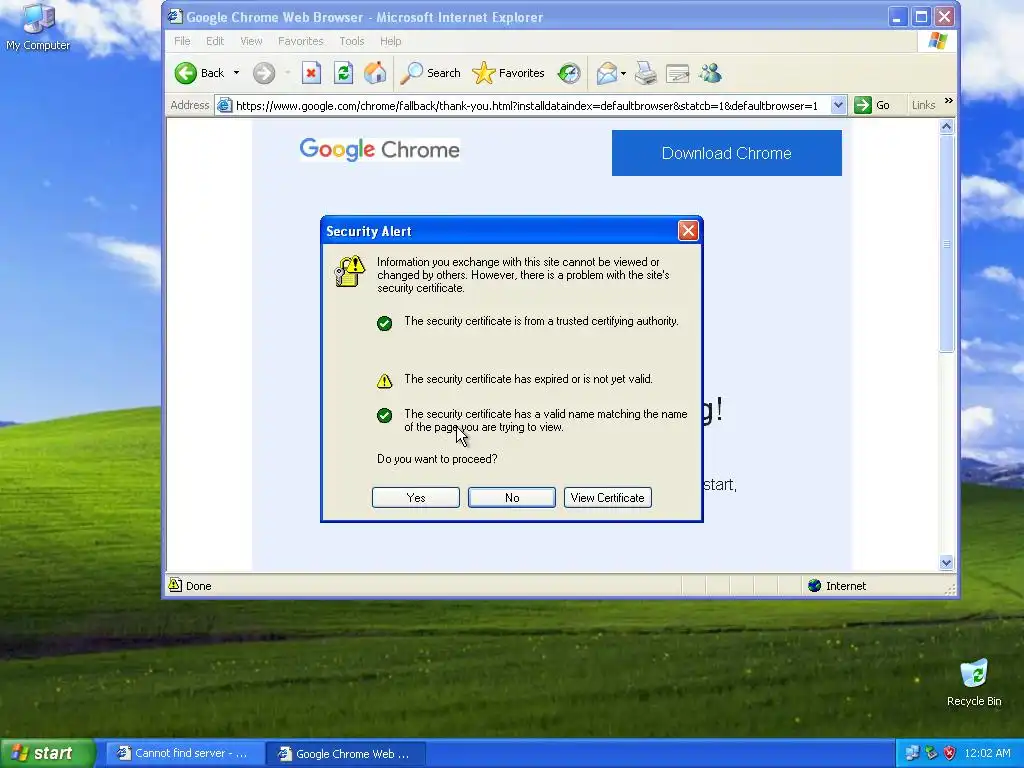This screenshot has height=768, width=1024.
Task: Click the warning lock icon in Security Alert
Action: tap(349, 271)
